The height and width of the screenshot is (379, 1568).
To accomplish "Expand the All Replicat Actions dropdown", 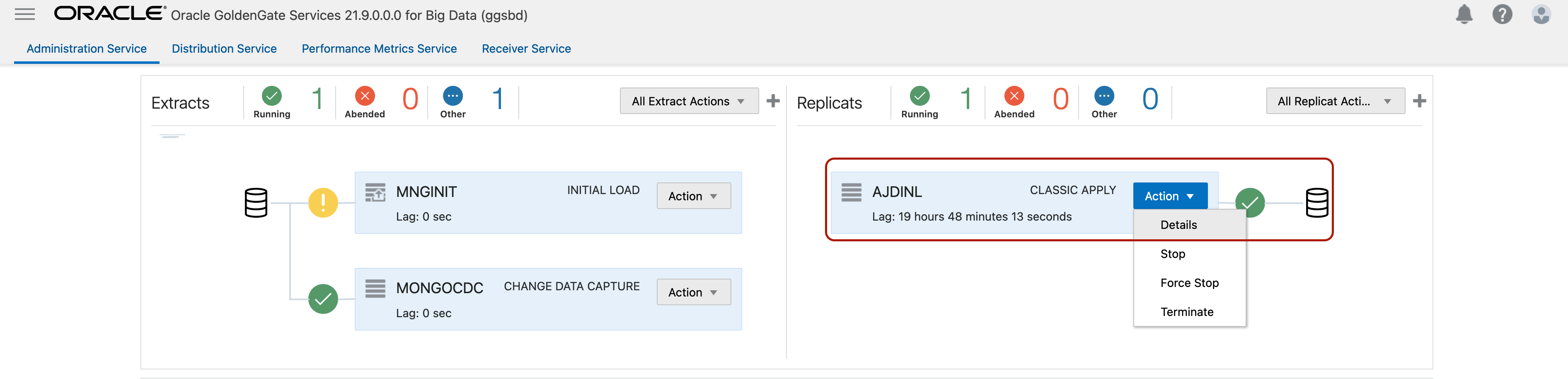I will click(1335, 101).
